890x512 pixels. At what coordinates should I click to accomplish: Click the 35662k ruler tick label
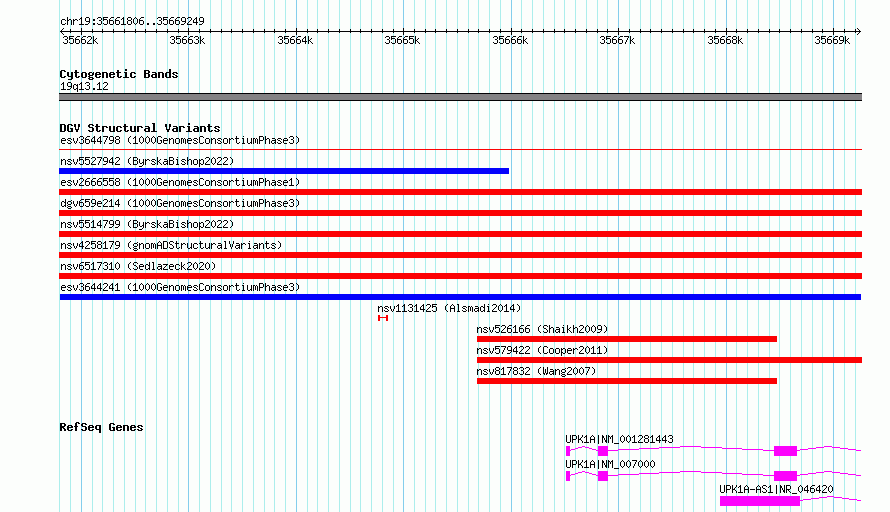coord(80,40)
